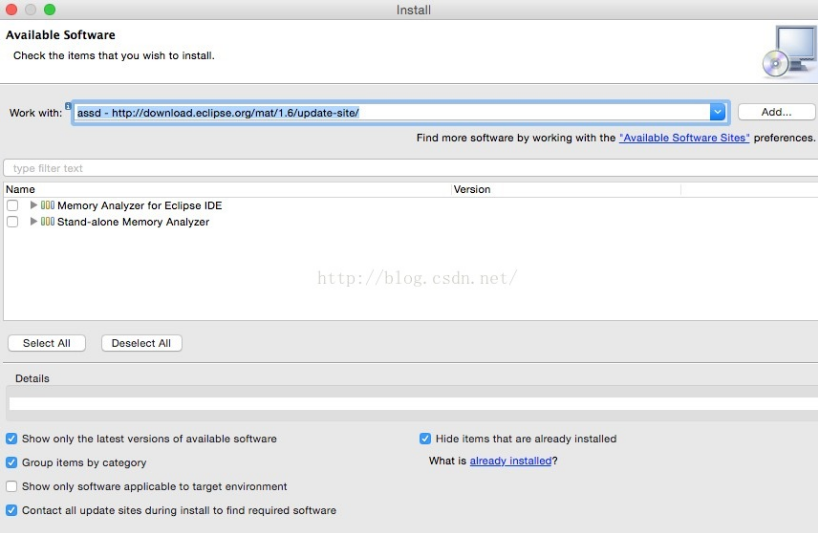Click the Select All button
The height and width of the screenshot is (533, 818).
pos(46,343)
